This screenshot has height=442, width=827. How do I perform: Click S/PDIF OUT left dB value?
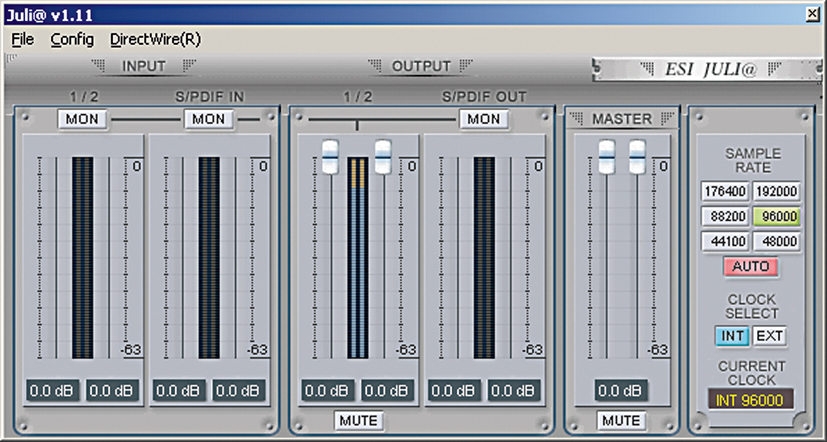click(x=454, y=391)
